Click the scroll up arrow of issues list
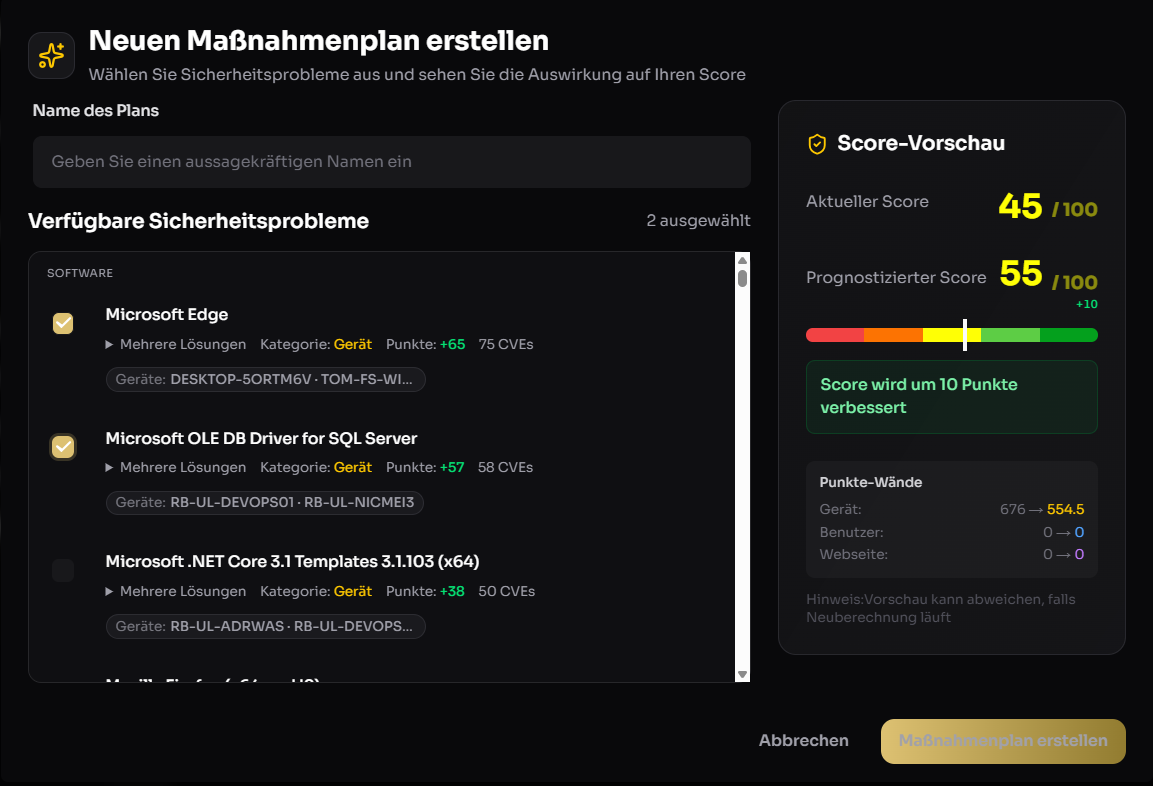 743,260
